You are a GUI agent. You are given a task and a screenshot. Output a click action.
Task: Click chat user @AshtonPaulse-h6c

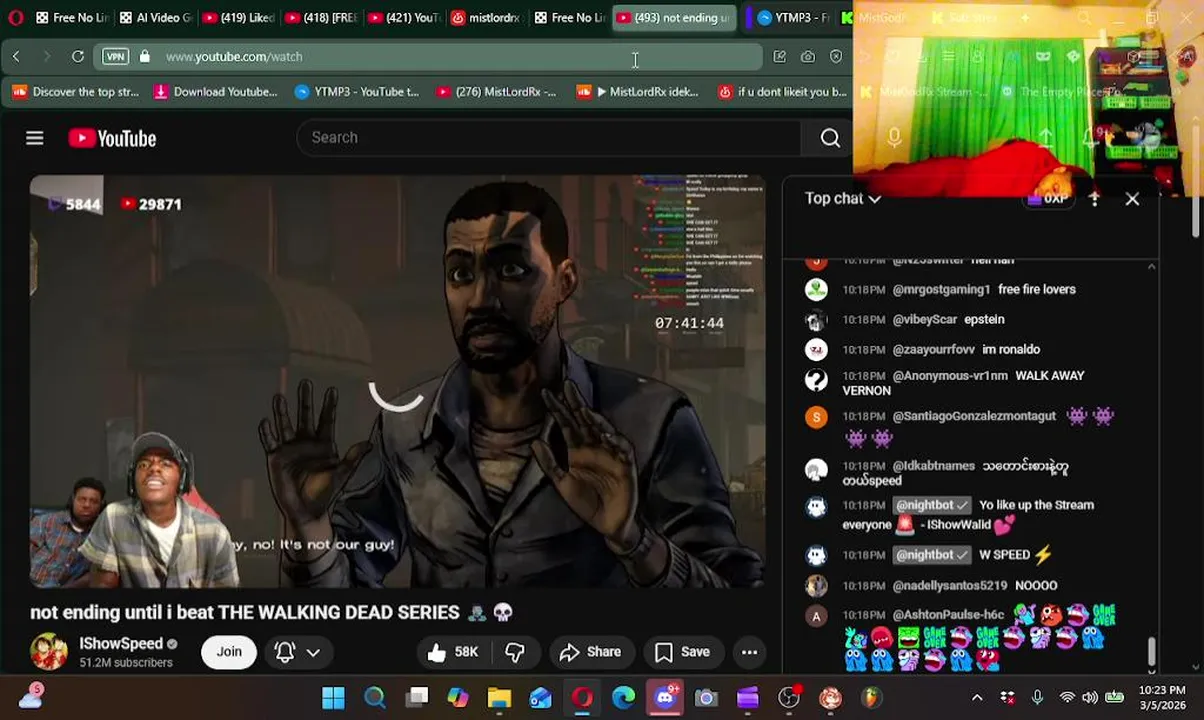pyautogui.click(x=948, y=615)
